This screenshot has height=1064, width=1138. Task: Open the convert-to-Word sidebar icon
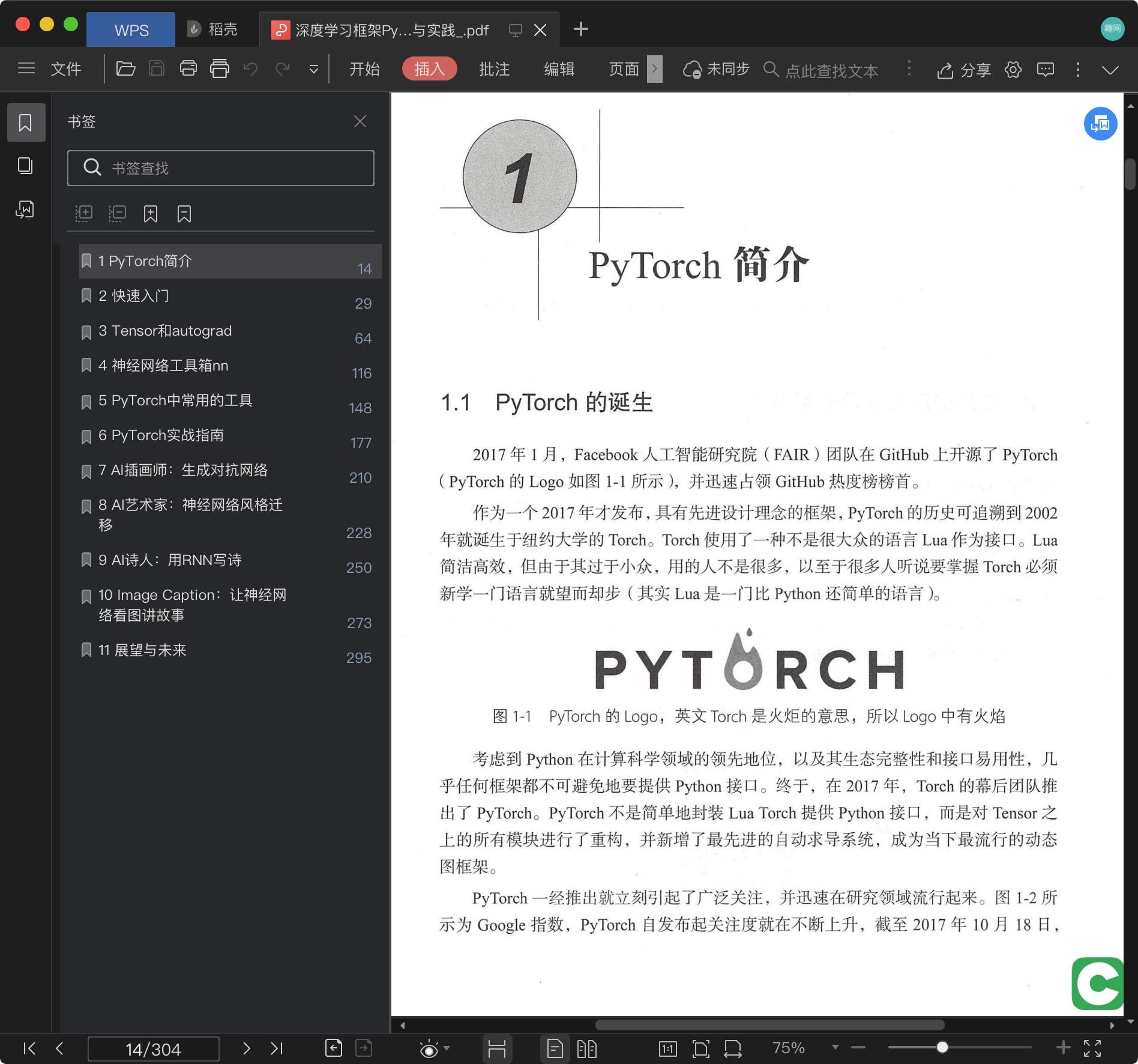tap(25, 209)
